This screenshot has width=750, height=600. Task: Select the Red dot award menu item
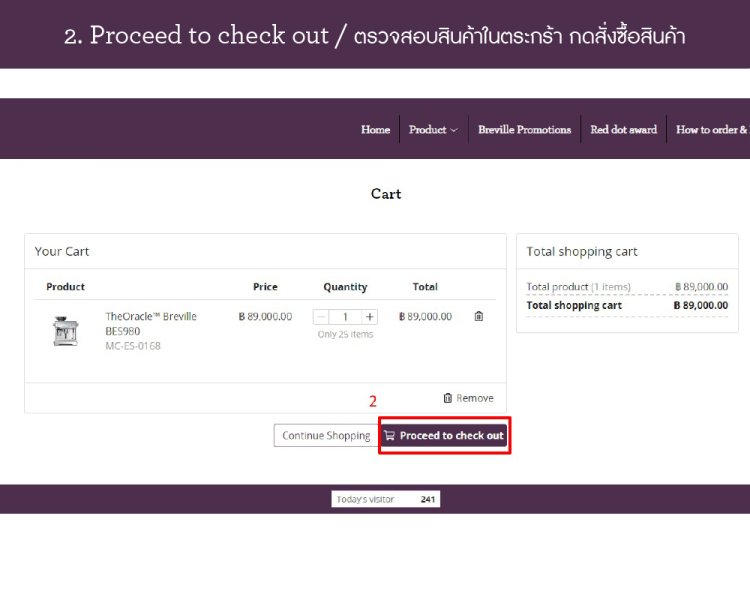tap(623, 130)
